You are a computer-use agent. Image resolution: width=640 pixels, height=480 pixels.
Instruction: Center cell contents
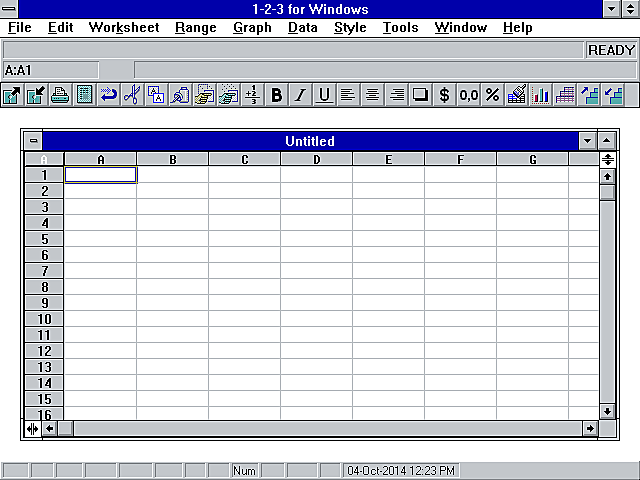(x=372, y=95)
